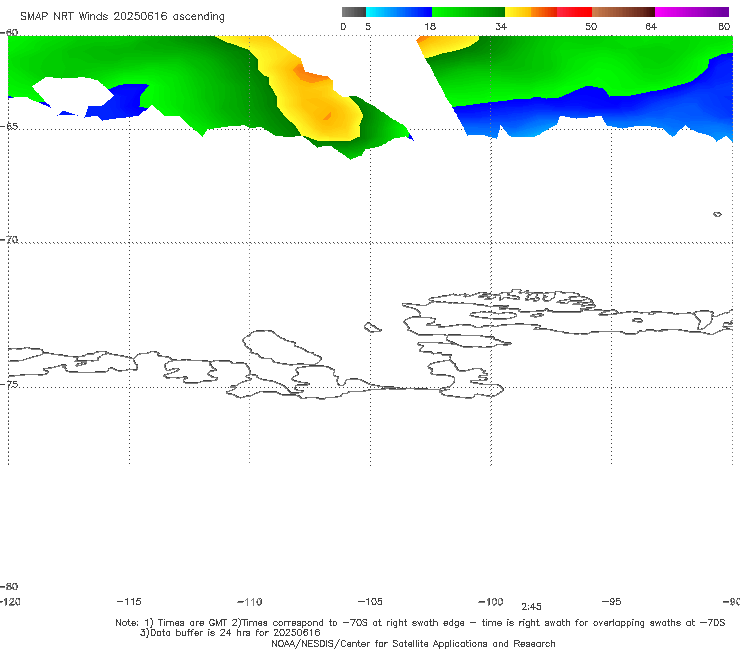Click the gray segment of the wind color bar
Viewport: 740px width, 650px height.
353,12
